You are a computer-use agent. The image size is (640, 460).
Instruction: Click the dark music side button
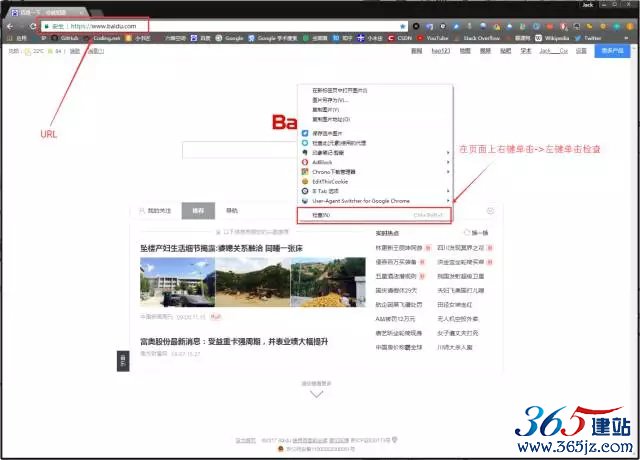point(123,361)
